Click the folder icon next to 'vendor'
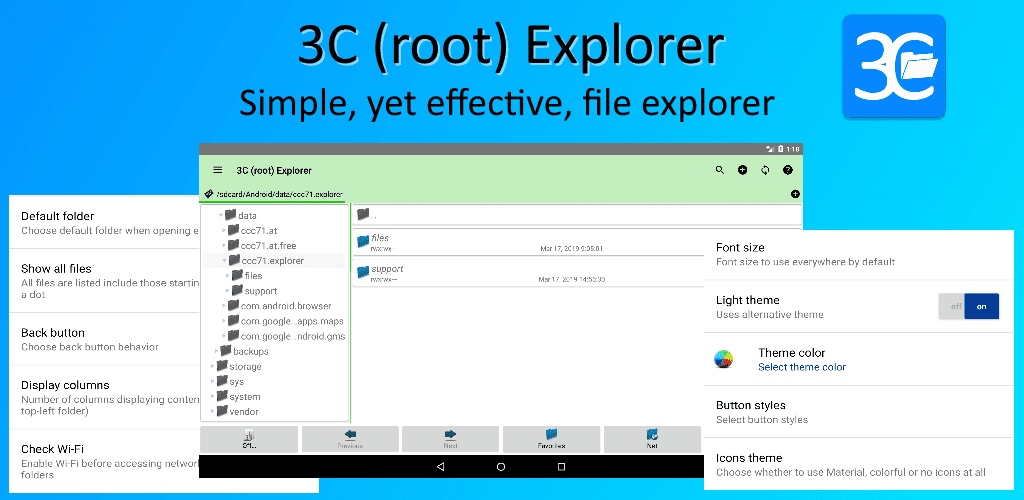 (x=222, y=411)
